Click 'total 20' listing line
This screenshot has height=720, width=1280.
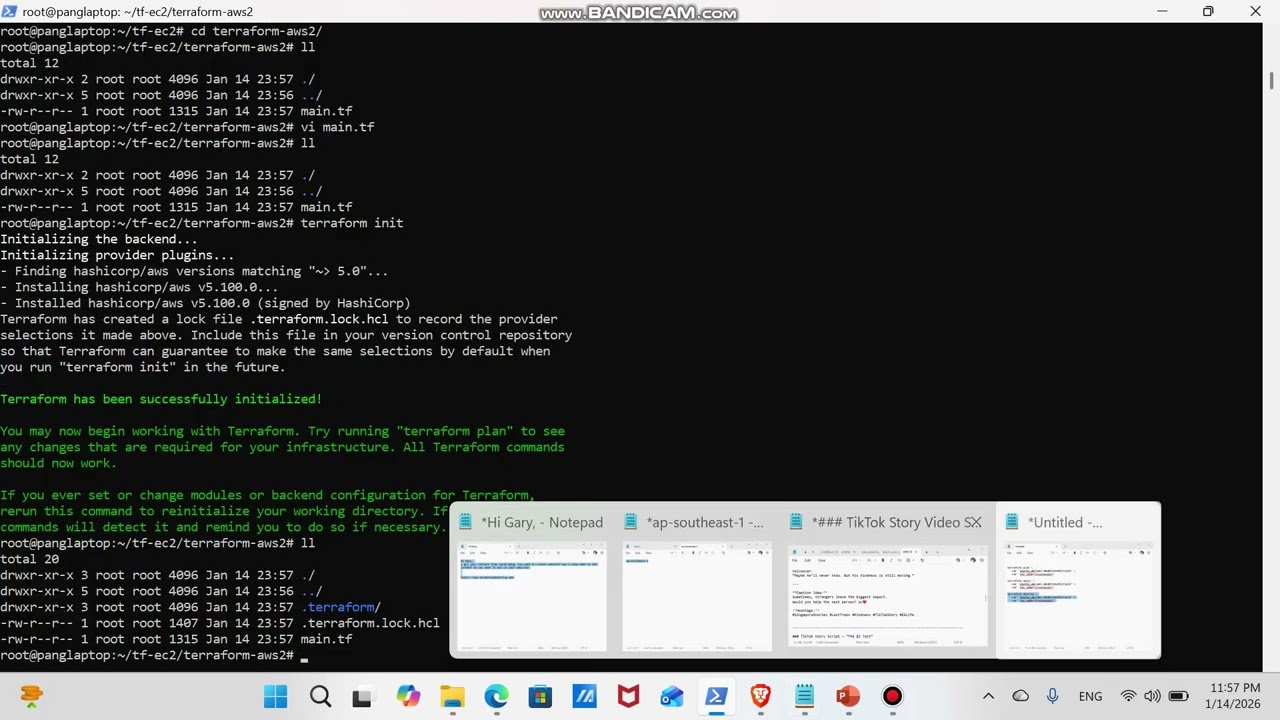[x=29, y=559]
